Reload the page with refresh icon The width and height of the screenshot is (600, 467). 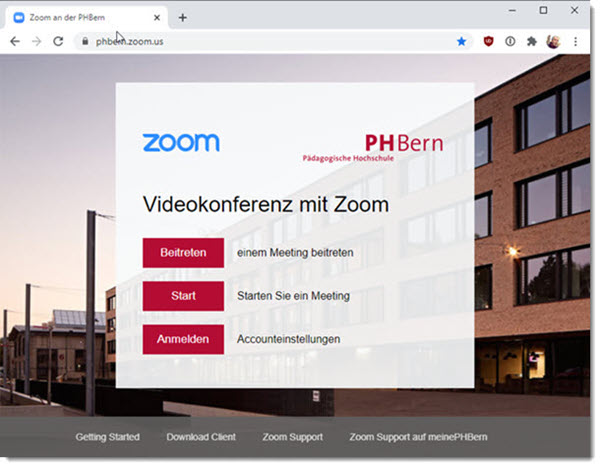pos(58,41)
